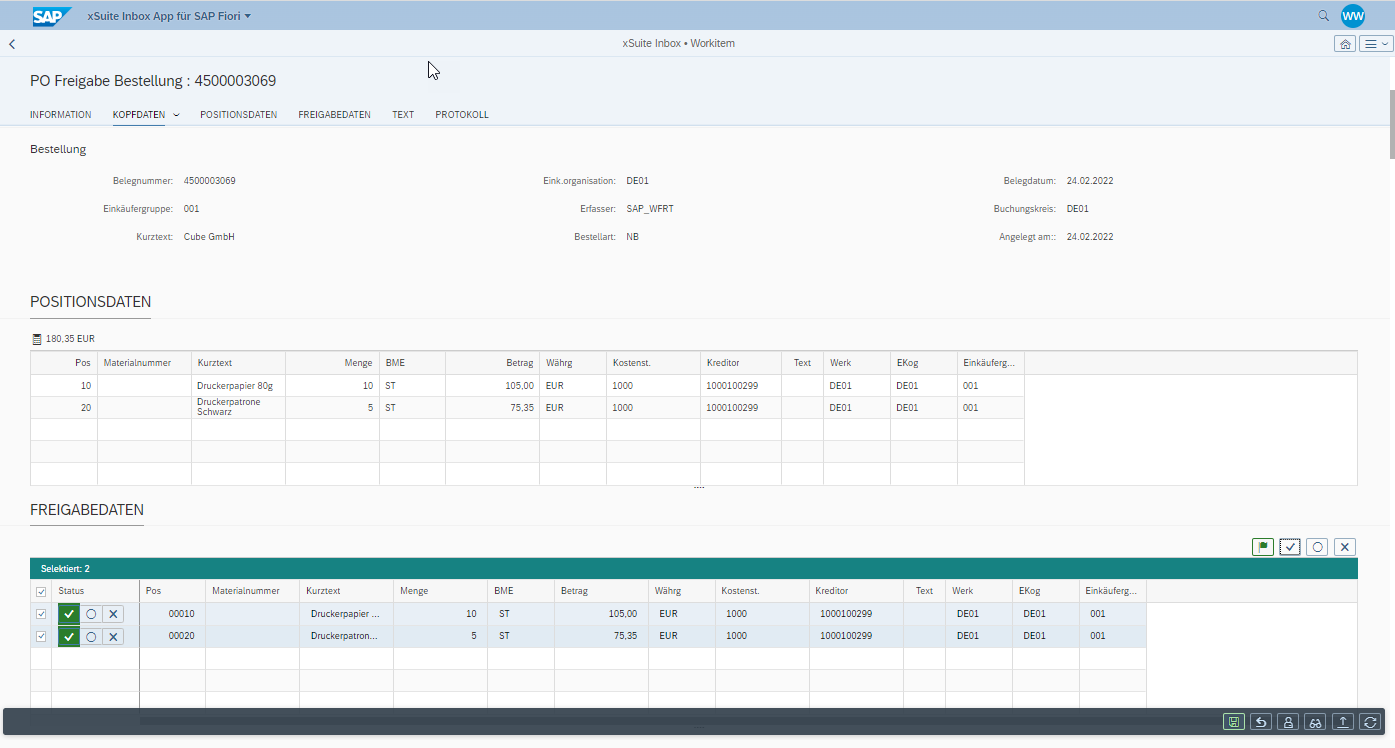Toggle the checkbox for row 00010
Viewport: 1395px width, 748px height.
[41, 614]
